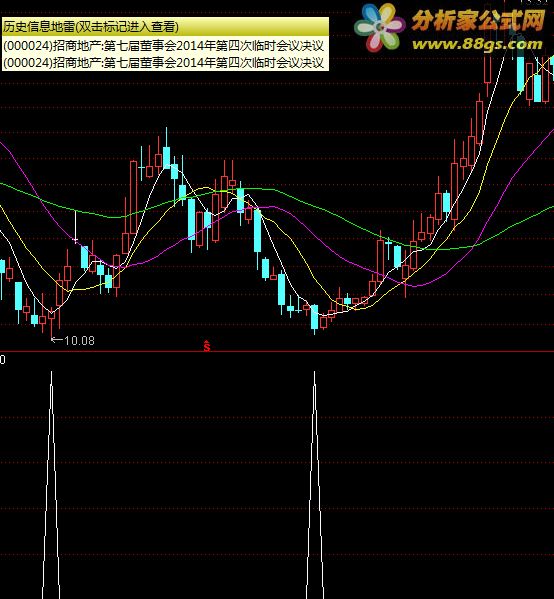Click the 0 label of indicator panel
554x599 pixels.
point(3,360)
